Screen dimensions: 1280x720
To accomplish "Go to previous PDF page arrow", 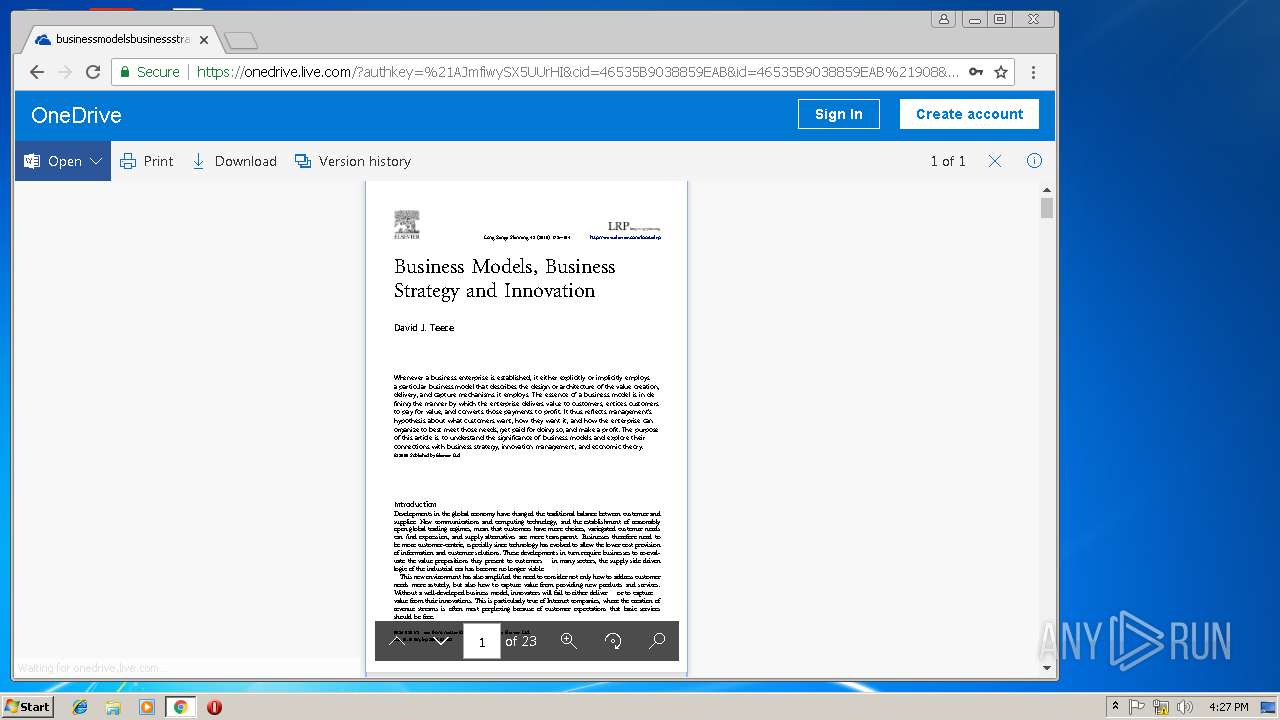I will coord(397,641).
